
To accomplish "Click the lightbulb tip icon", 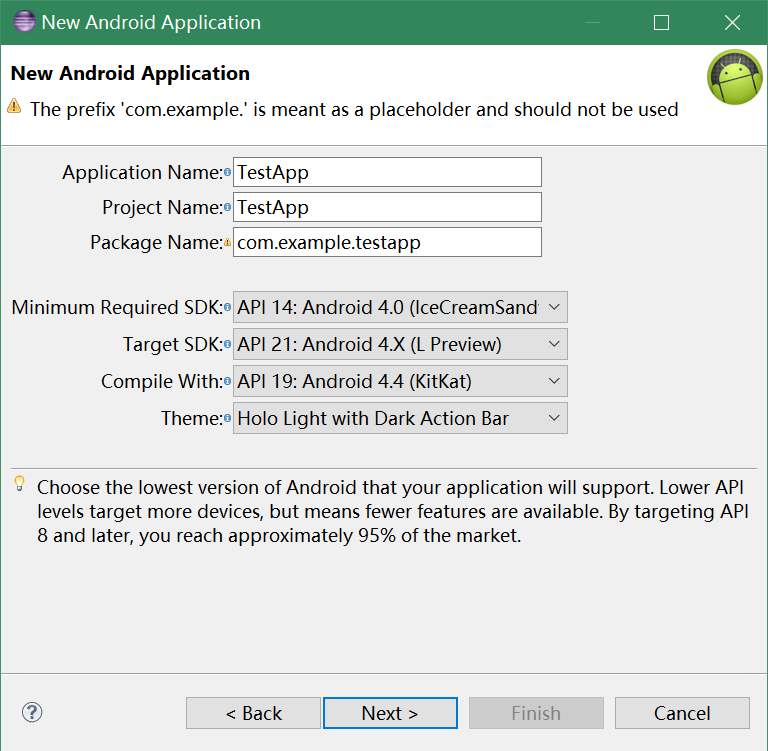I will pyautogui.click(x=19, y=485).
